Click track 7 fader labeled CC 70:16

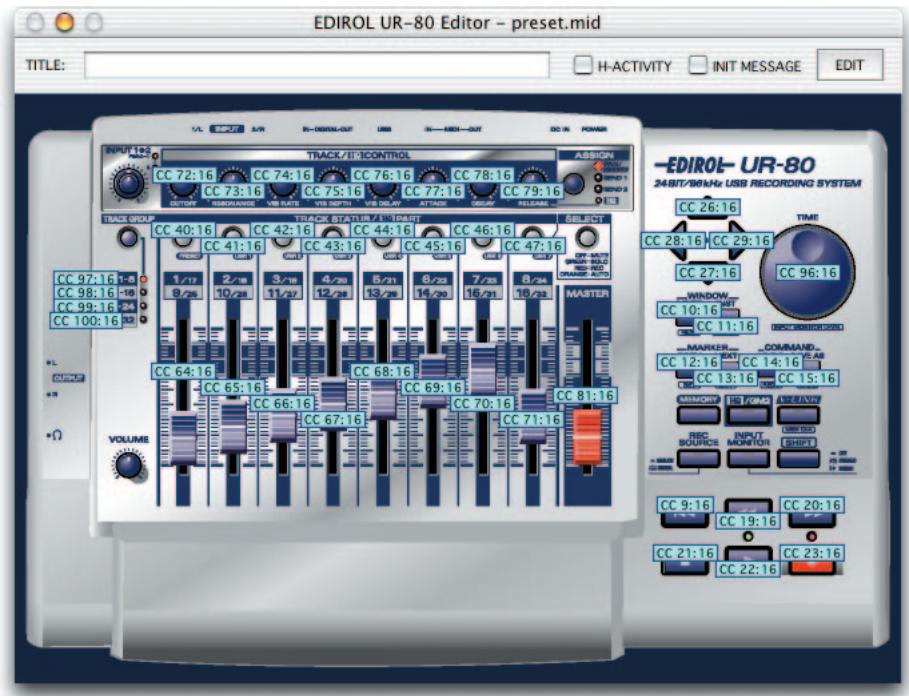pyautogui.click(x=482, y=403)
